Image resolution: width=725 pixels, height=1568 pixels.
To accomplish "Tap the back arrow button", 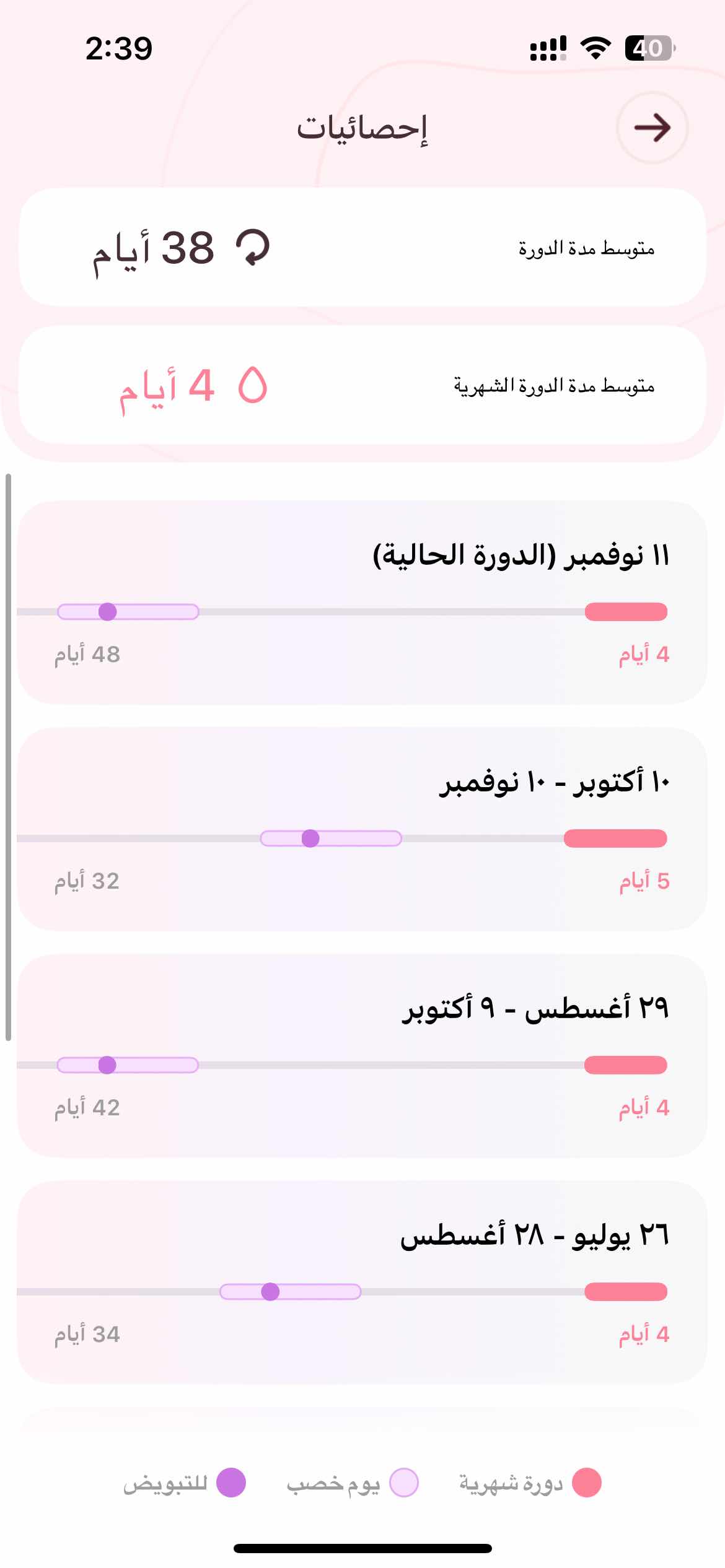I will tap(652, 128).
